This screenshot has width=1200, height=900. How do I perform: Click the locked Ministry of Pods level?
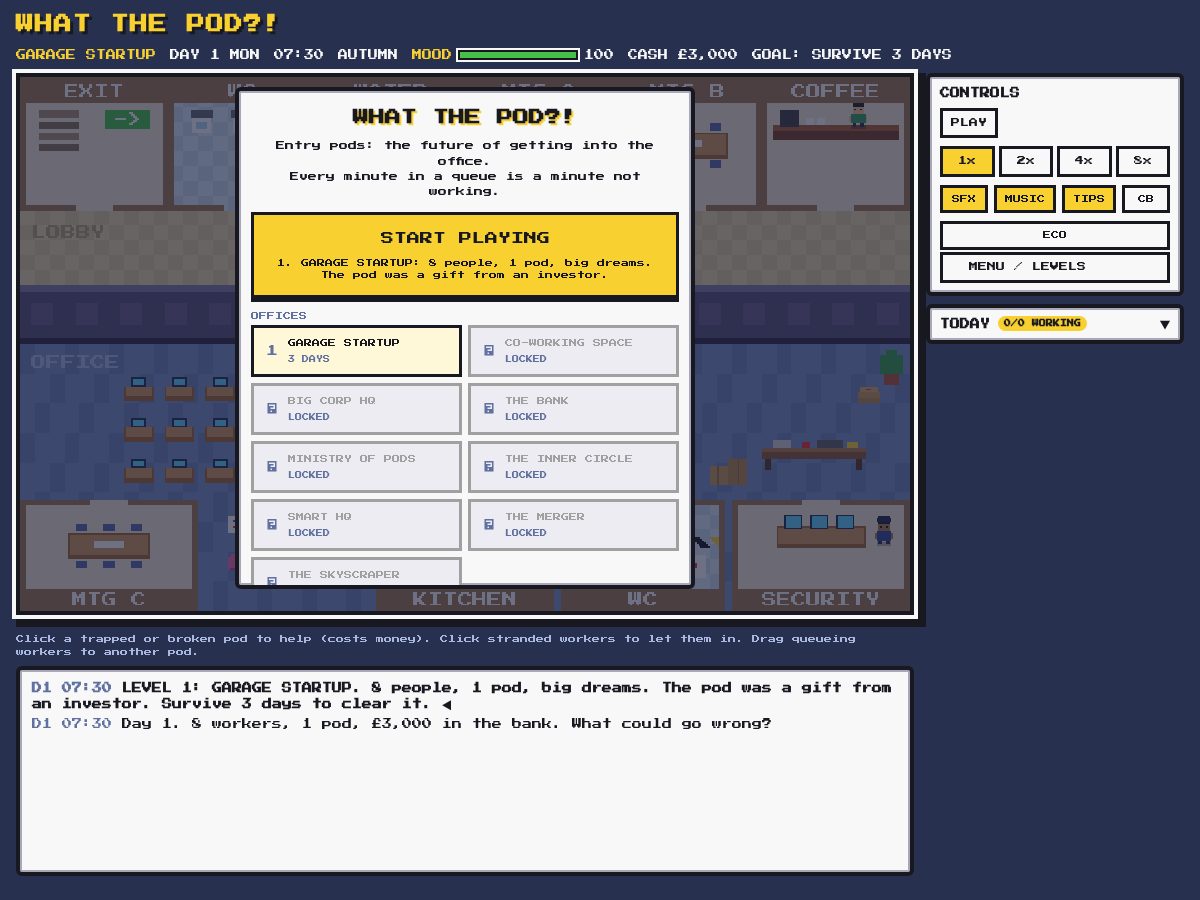click(x=356, y=467)
